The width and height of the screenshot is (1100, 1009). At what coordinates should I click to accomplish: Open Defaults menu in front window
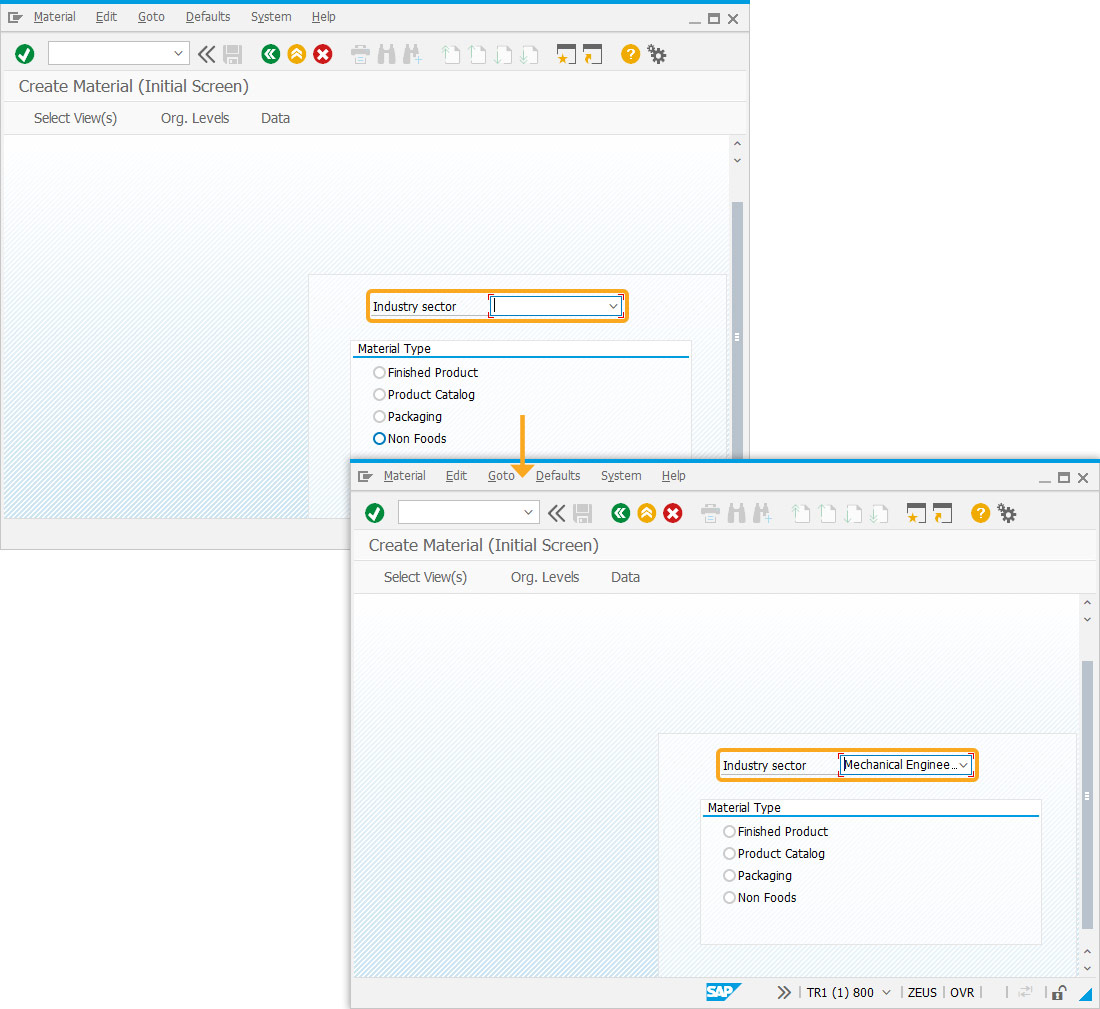[558, 476]
